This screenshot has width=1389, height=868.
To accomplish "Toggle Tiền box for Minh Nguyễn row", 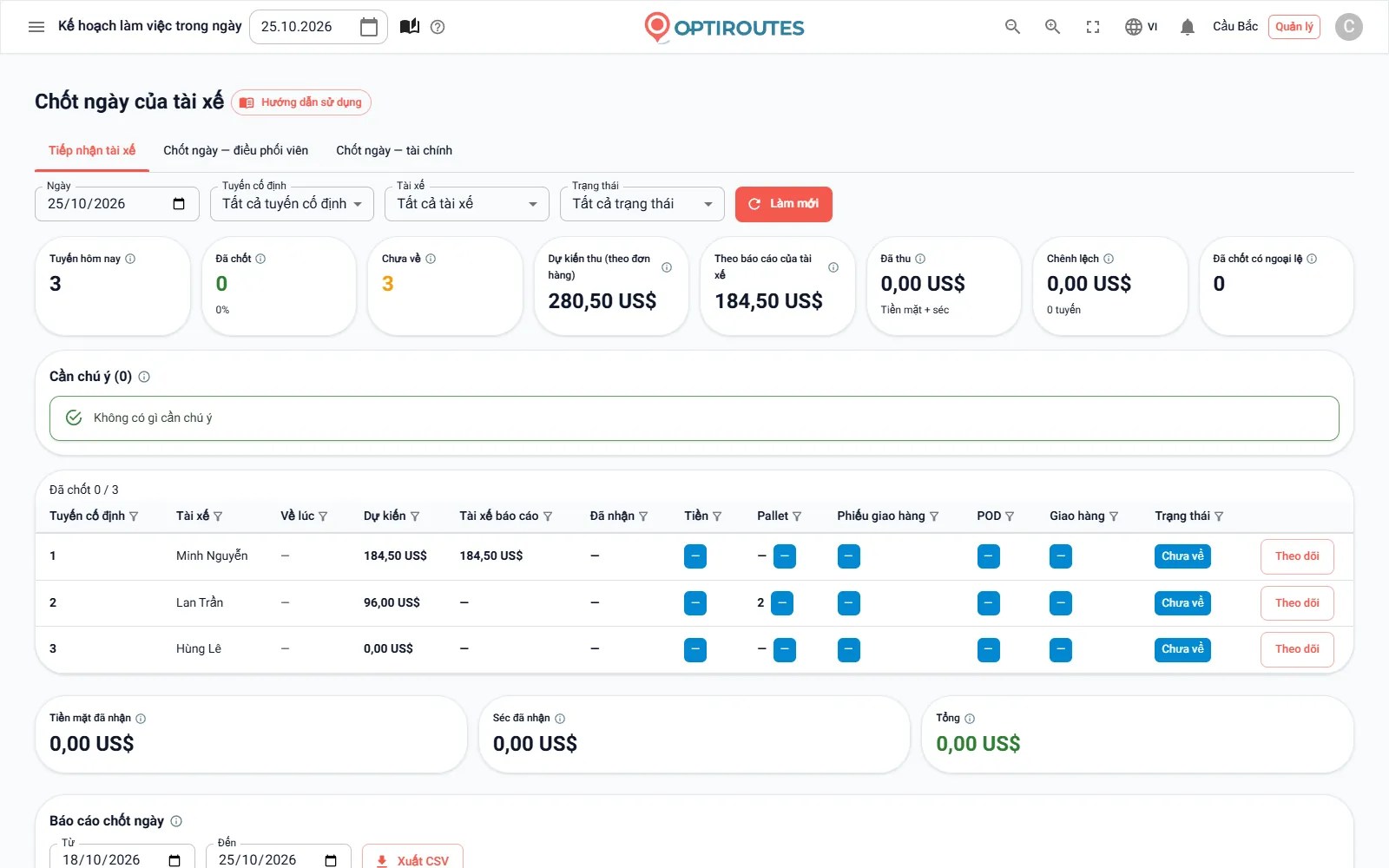I will (x=695, y=556).
